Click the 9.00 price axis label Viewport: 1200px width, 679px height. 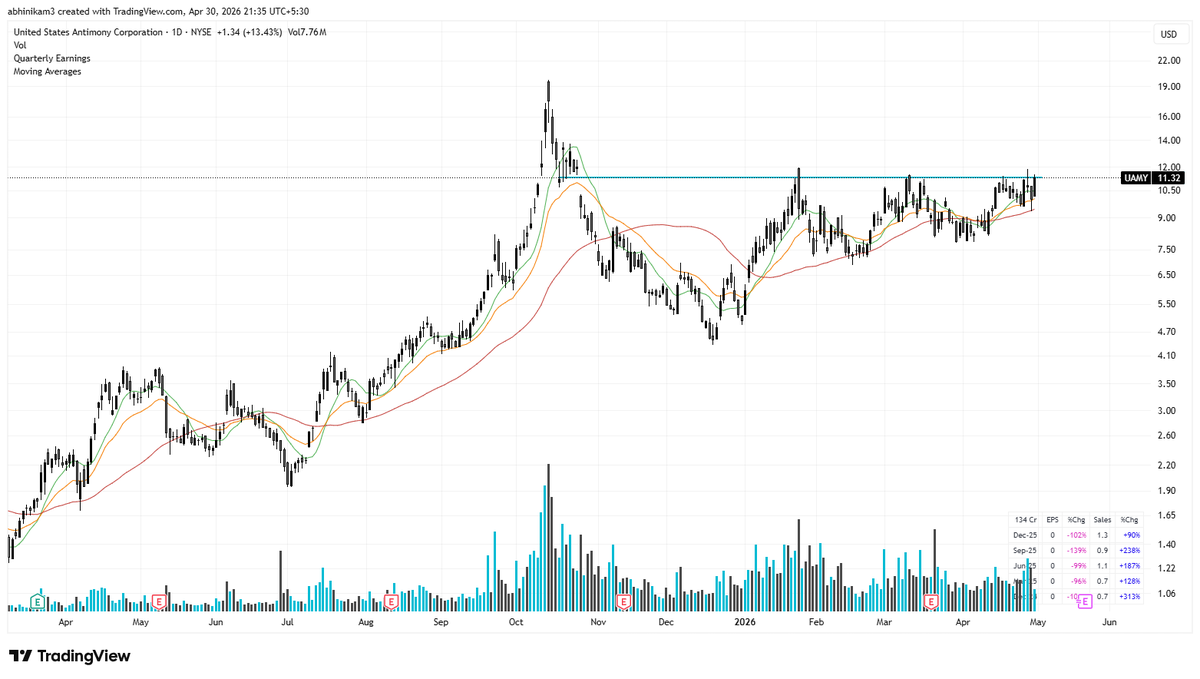(x=1168, y=218)
